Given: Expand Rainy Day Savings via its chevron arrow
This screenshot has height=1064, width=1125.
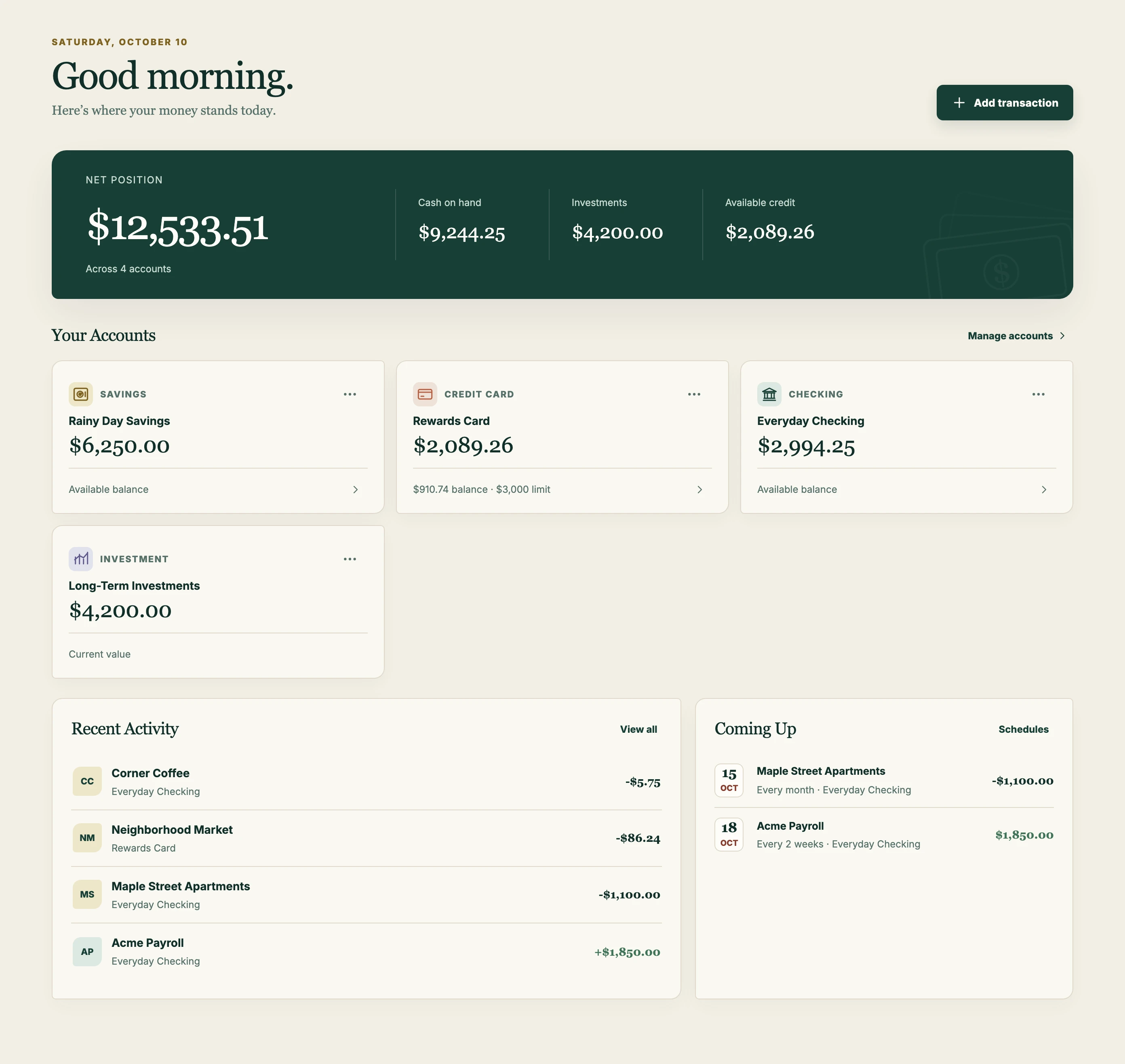Looking at the screenshot, I should 356,490.
